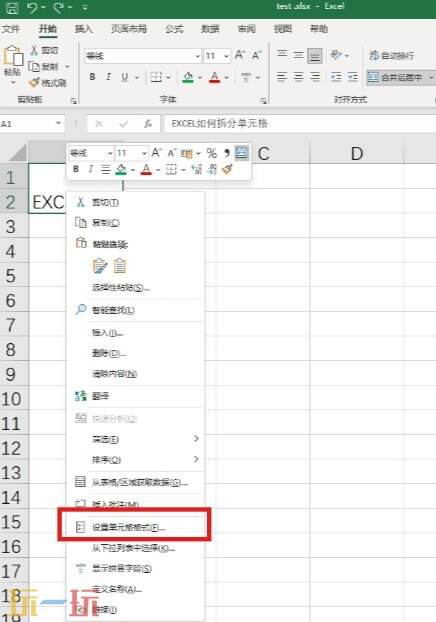436x622 pixels.
Task: Toggle Underline in the ribbon font group
Action: [125, 77]
